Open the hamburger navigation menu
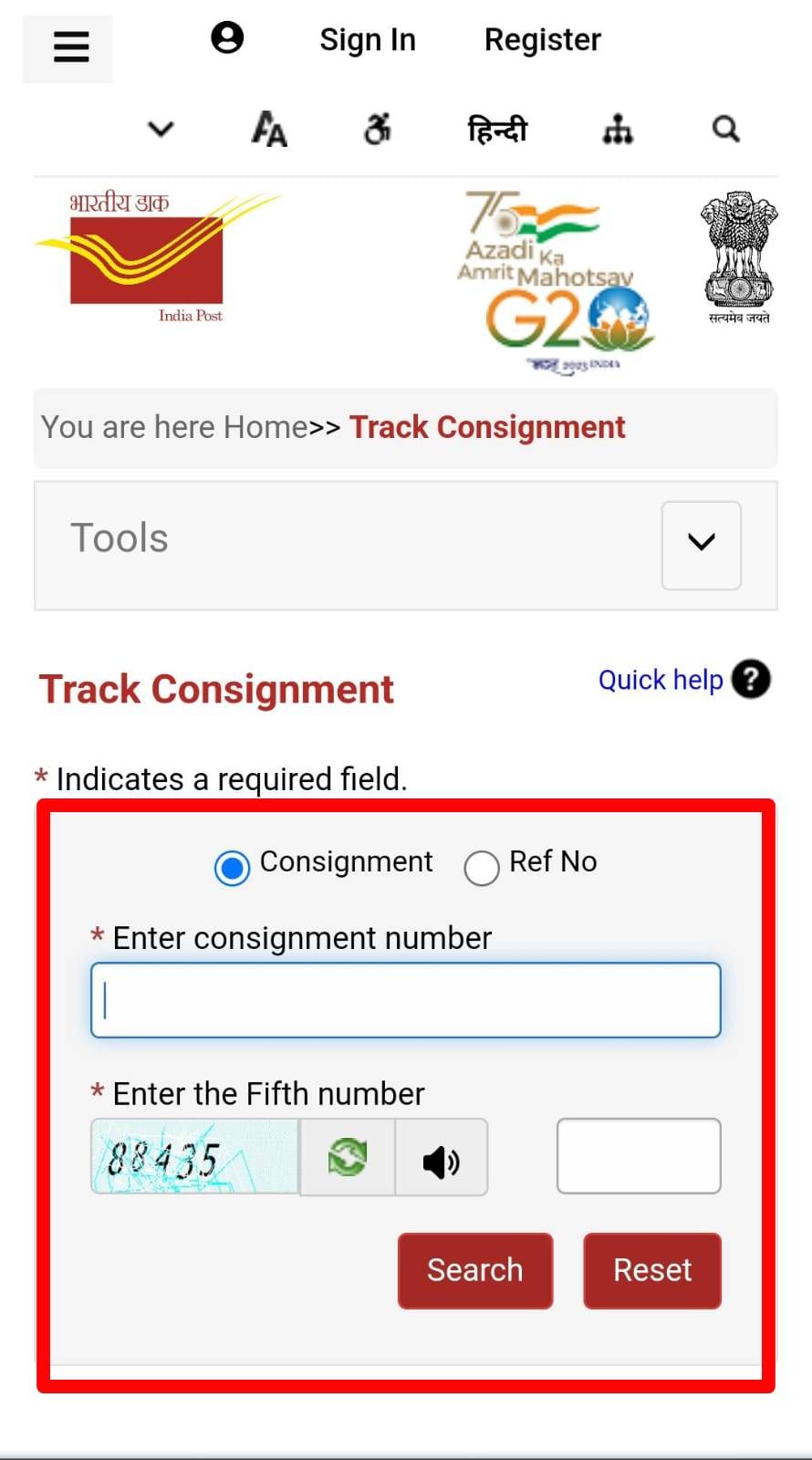This screenshot has width=812, height=1460. click(70, 47)
